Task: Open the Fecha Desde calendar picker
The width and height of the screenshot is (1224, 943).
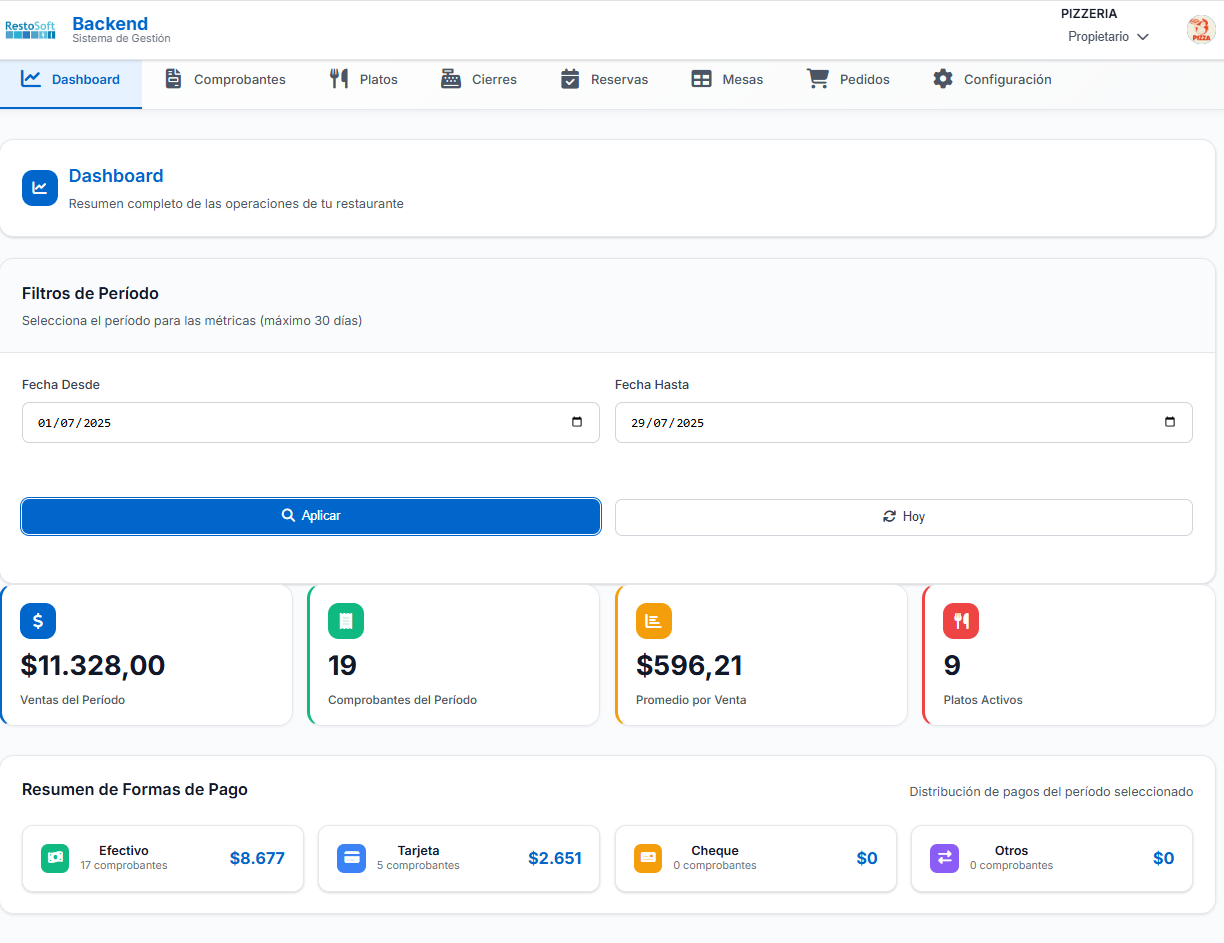Action: pos(577,422)
